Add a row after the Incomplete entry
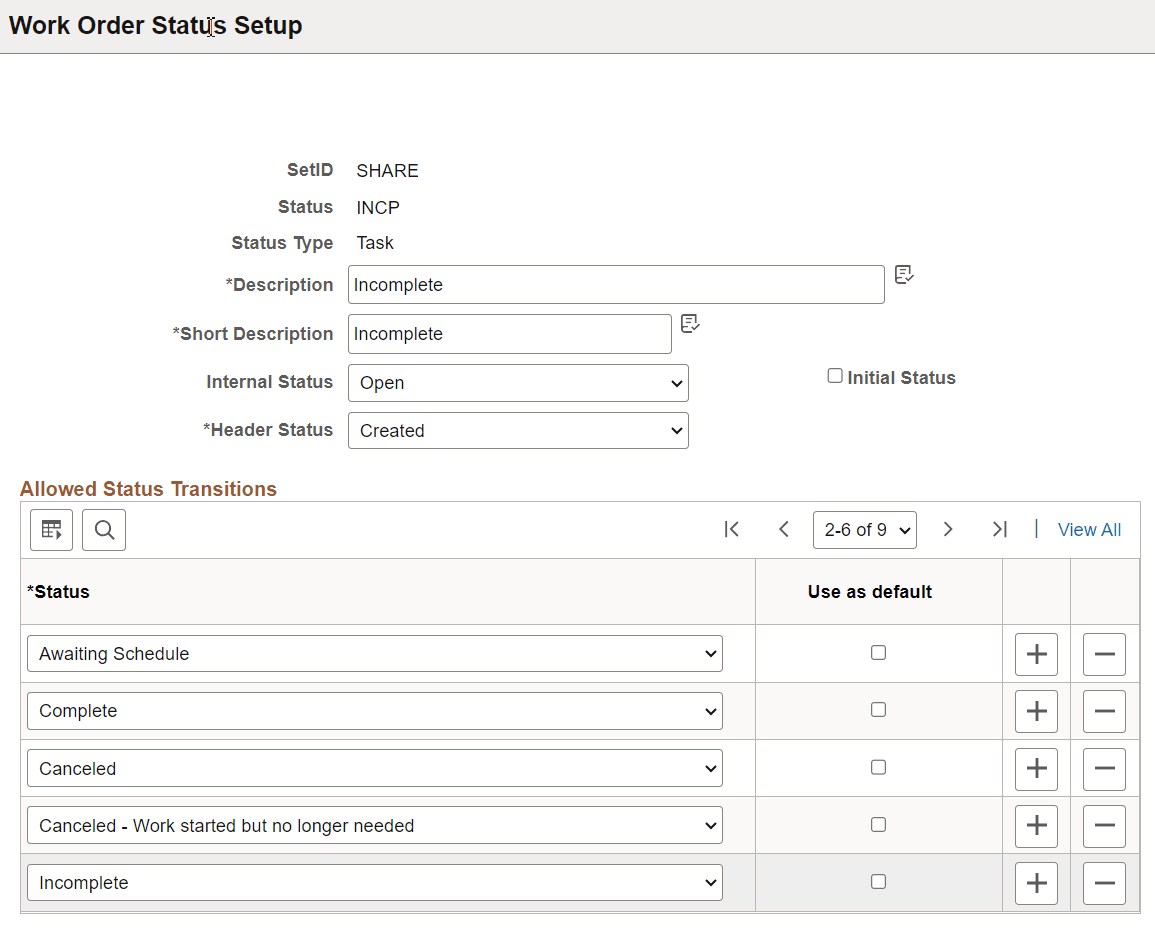 (x=1036, y=882)
